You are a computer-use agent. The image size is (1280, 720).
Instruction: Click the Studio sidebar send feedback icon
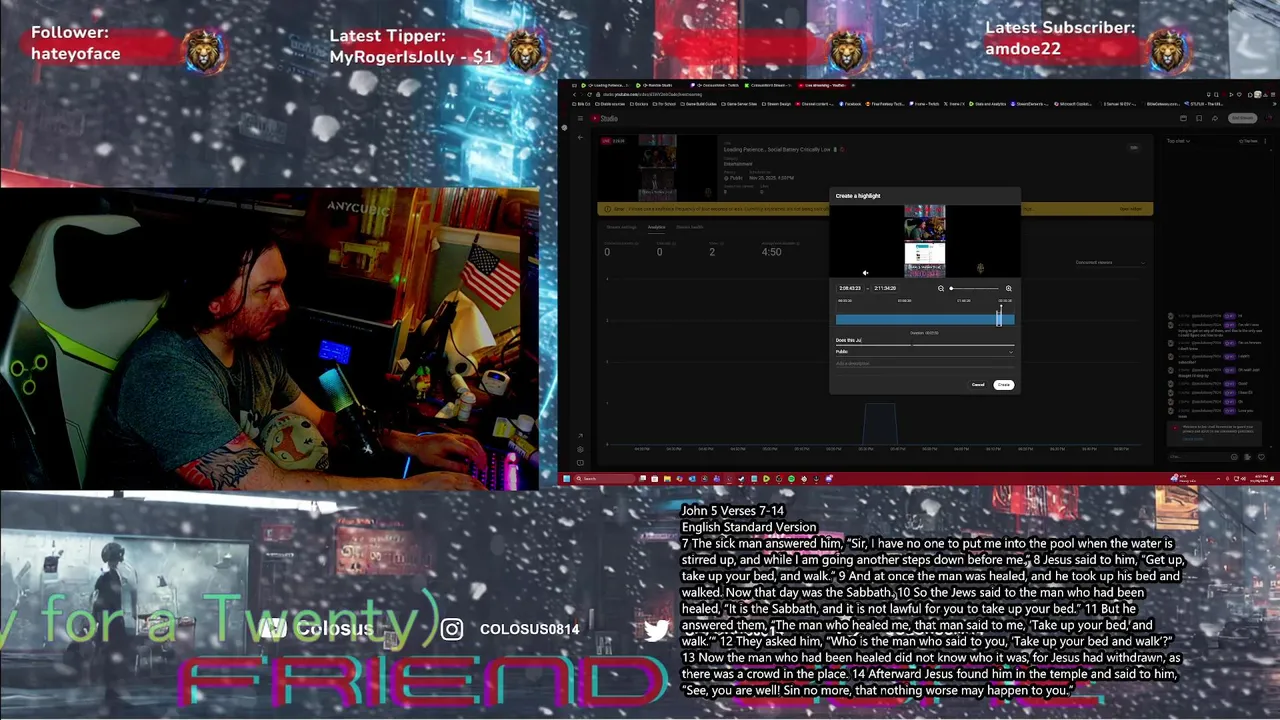pyautogui.click(x=580, y=463)
